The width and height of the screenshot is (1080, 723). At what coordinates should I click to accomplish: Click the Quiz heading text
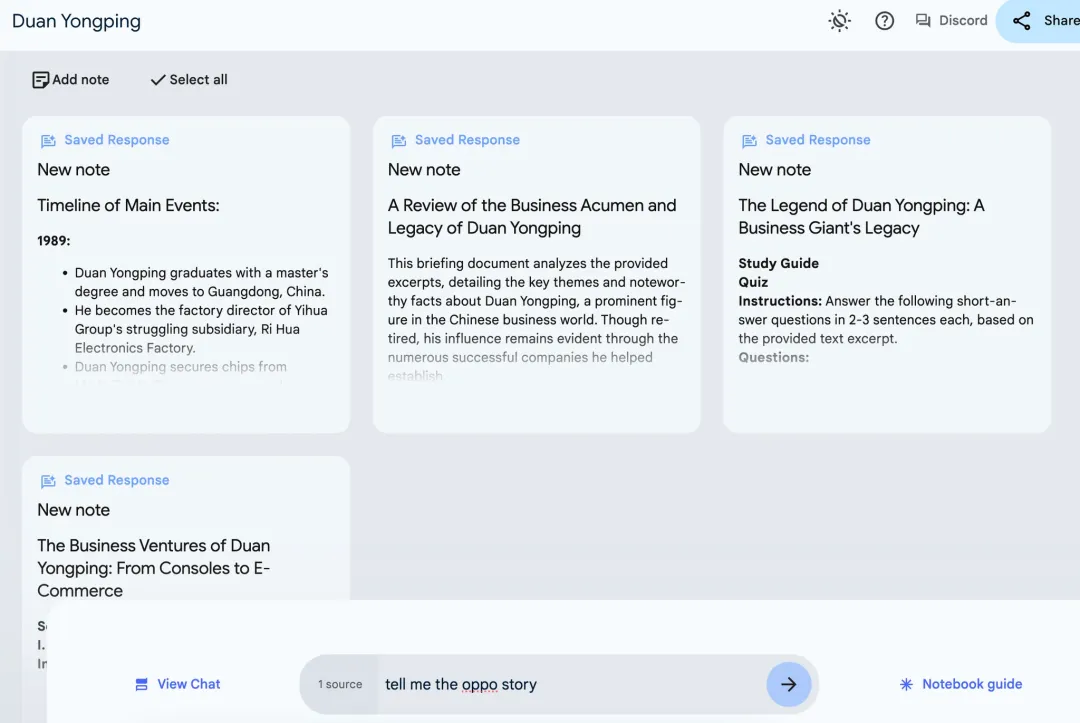(x=753, y=282)
